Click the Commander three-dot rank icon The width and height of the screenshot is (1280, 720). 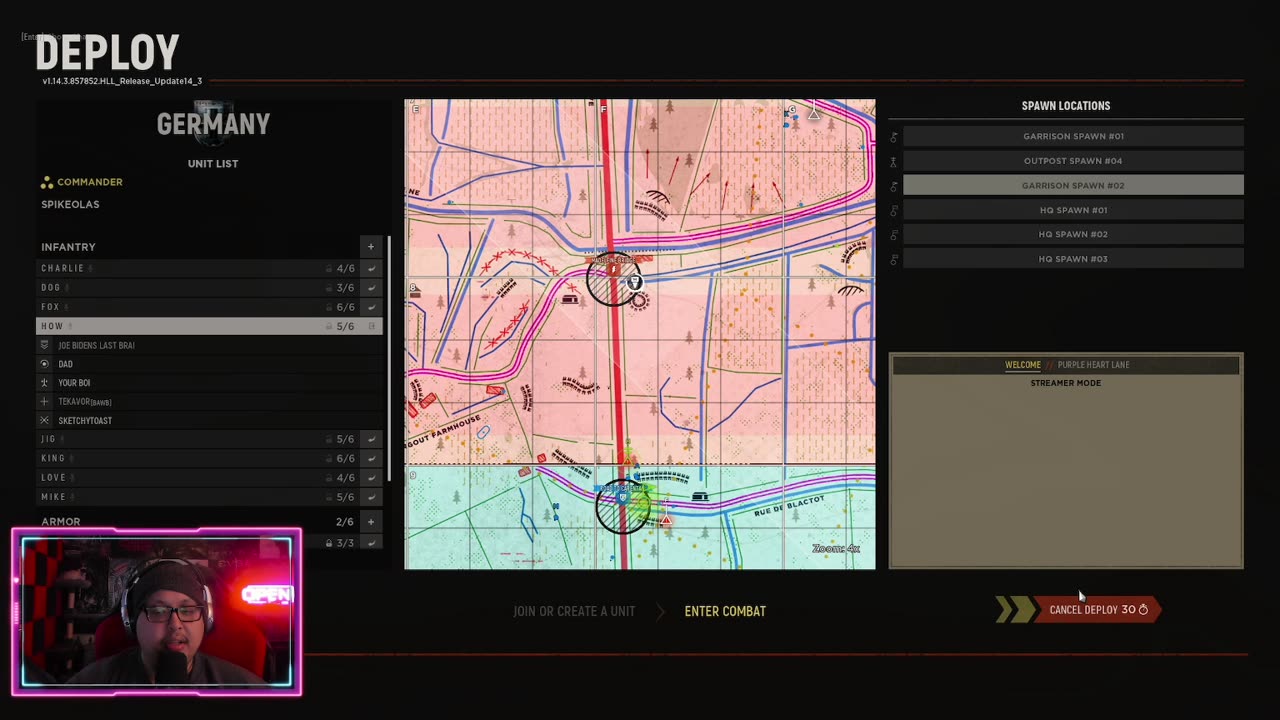point(46,182)
